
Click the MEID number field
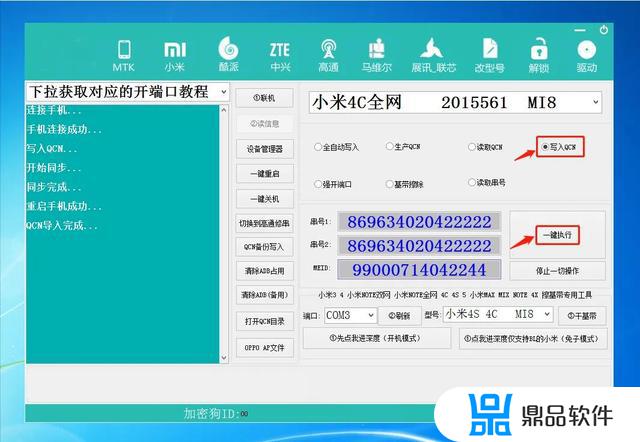coord(419,270)
